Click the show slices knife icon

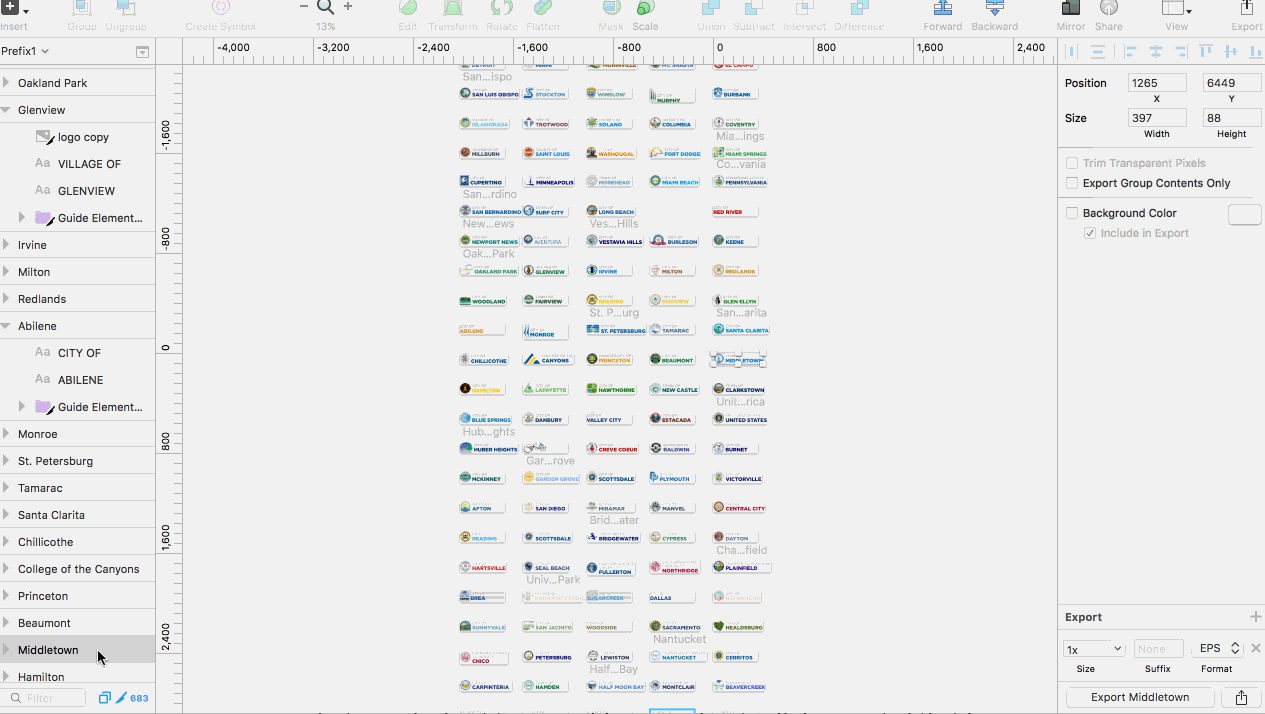123,698
